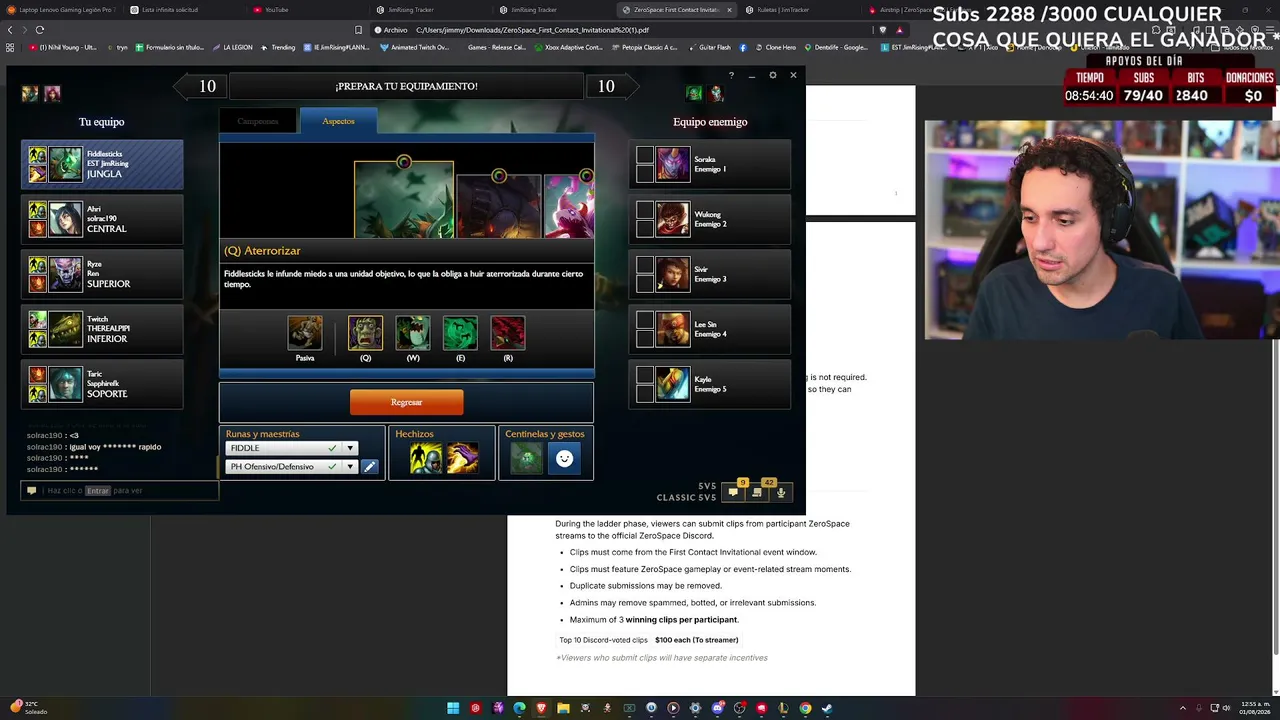This screenshot has height=720, width=1280.
Task: Click the Sivir Enemigo 3 row
Action: click(x=710, y=274)
